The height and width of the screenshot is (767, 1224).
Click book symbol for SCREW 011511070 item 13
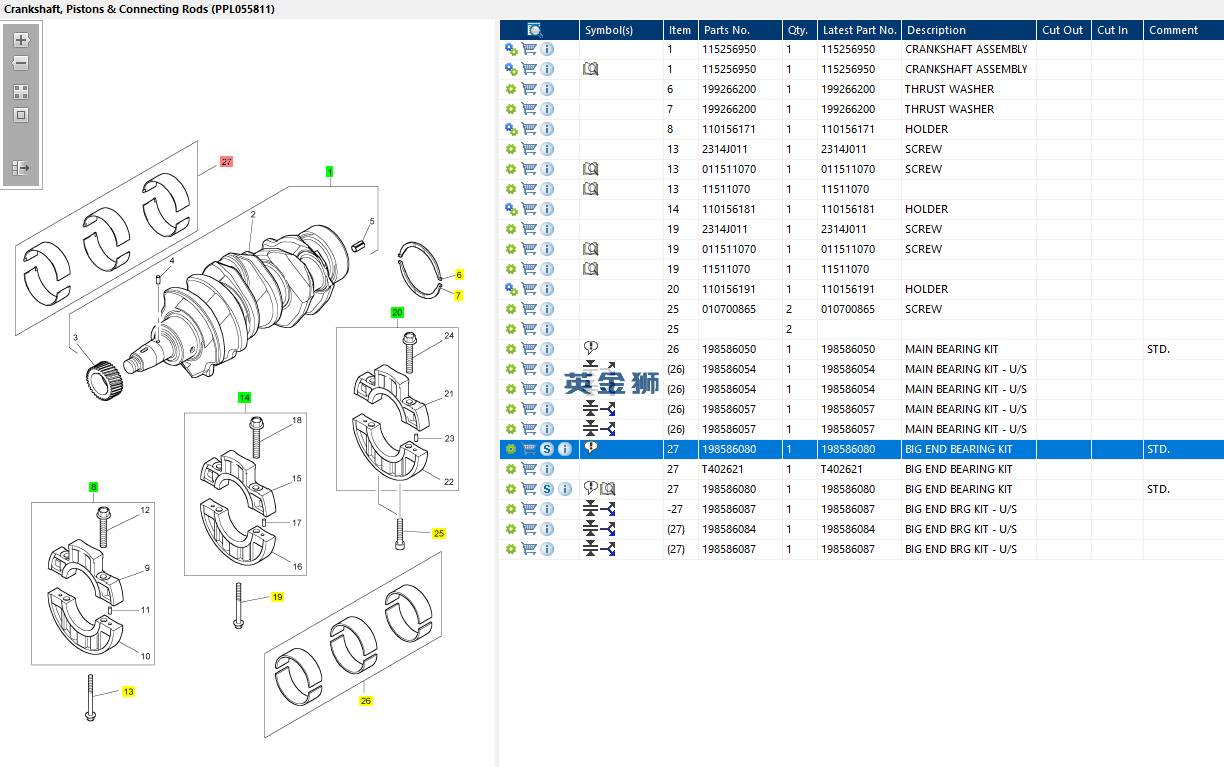click(591, 169)
